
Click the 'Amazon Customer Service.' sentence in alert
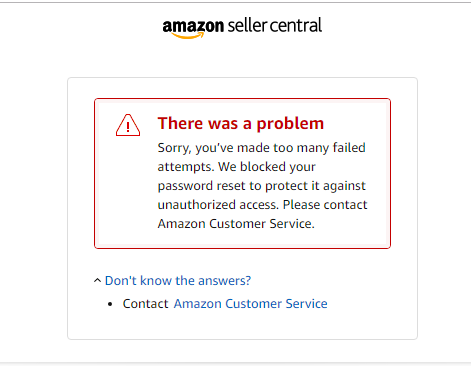tap(236, 224)
